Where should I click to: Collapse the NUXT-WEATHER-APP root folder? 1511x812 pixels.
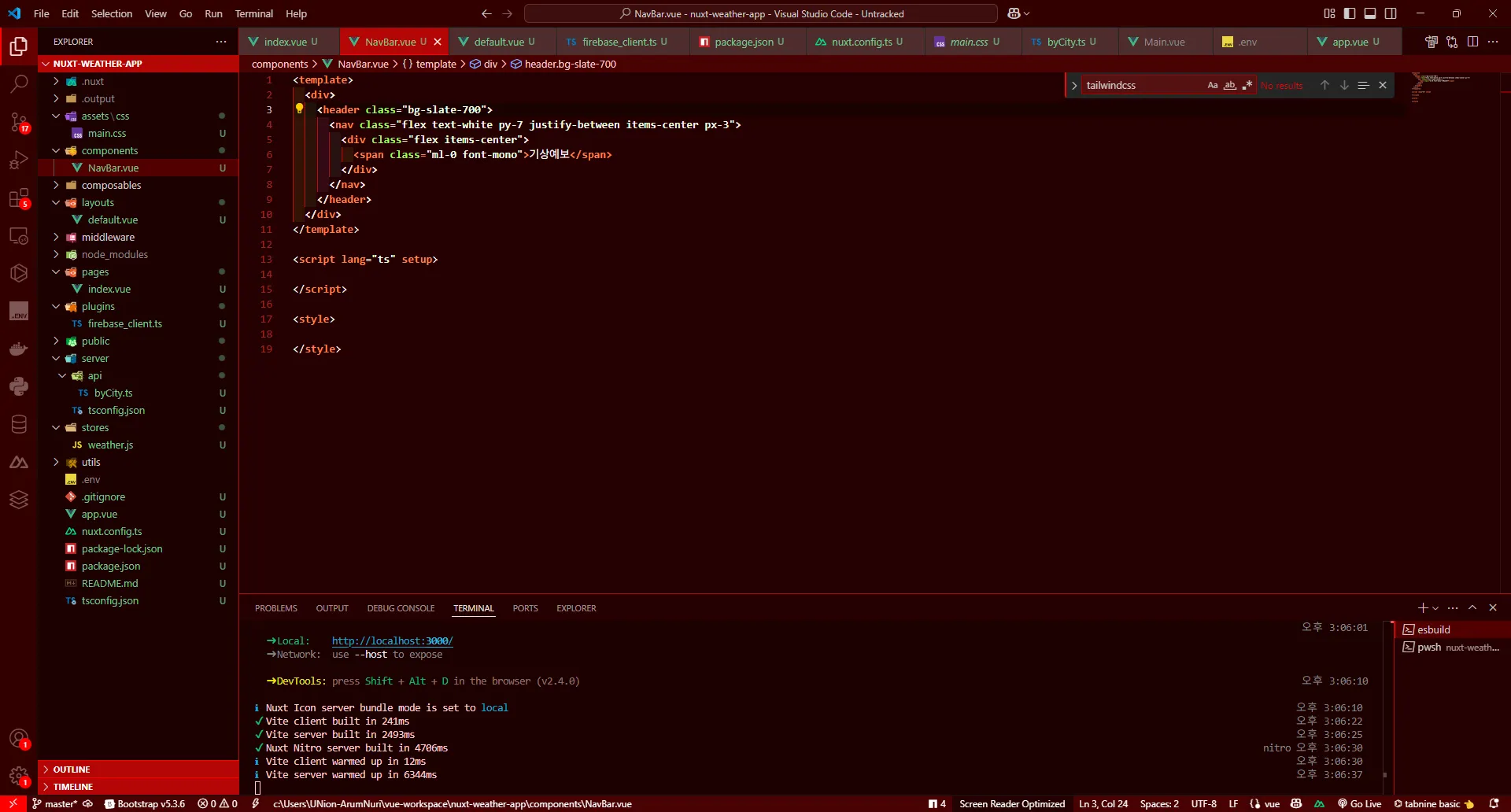click(x=138, y=64)
